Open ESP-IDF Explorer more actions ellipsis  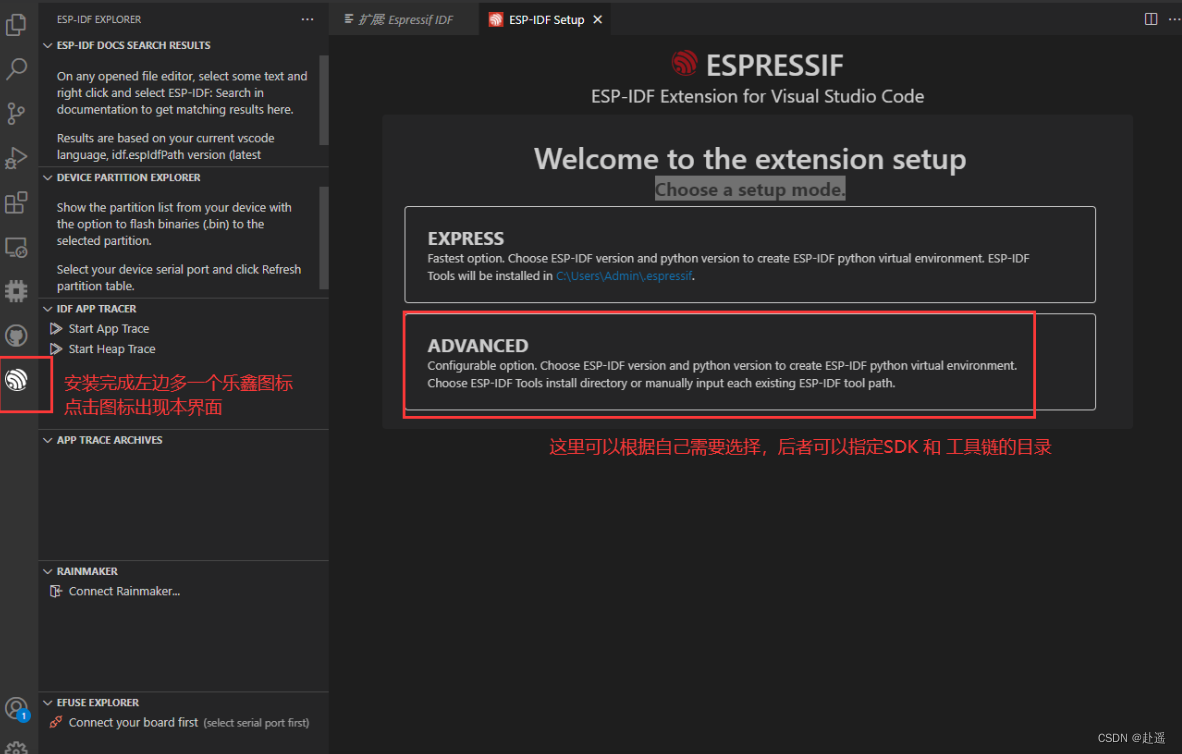(308, 20)
